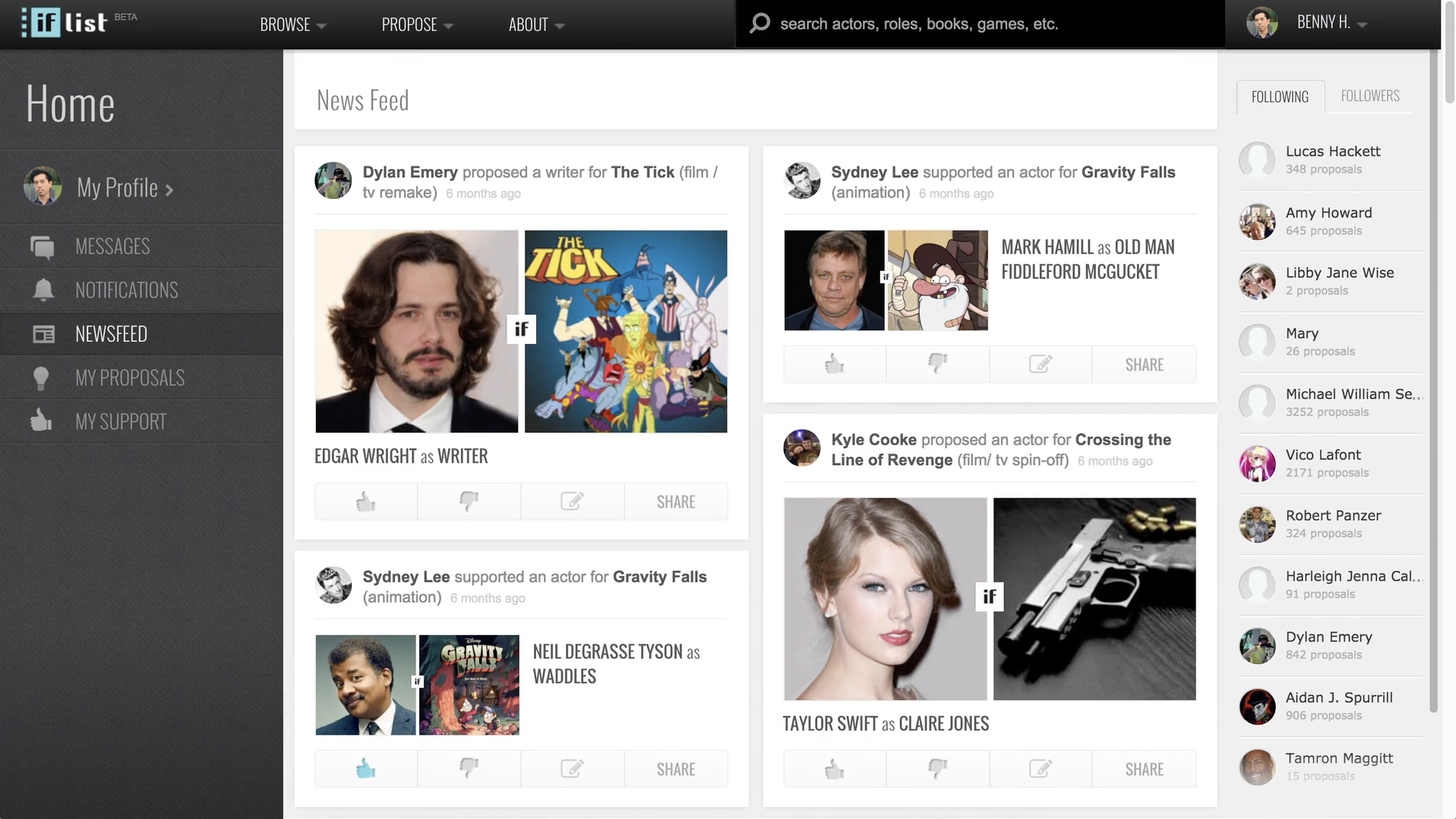Viewport: 1456px width, 819px height.
Task: Click the Messages chat bubble icon
Action: [x=43, y=247]
